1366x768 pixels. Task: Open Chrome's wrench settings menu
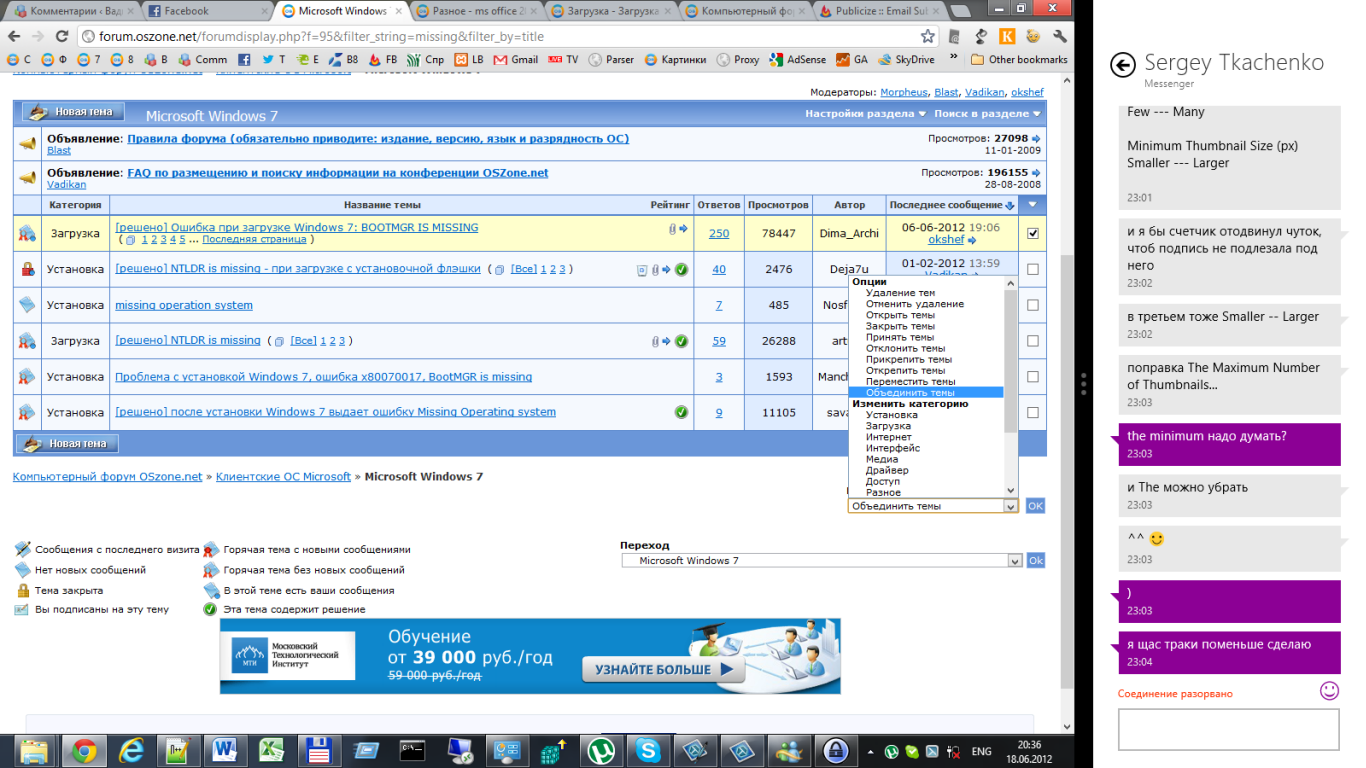click(x=1060, y=36)
